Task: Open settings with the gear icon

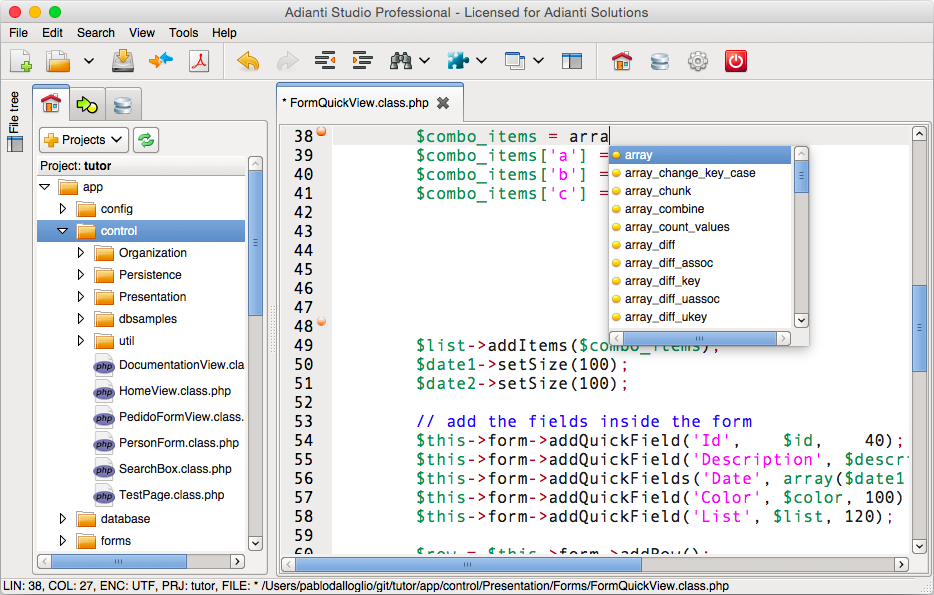Action: tap(698, 61)
